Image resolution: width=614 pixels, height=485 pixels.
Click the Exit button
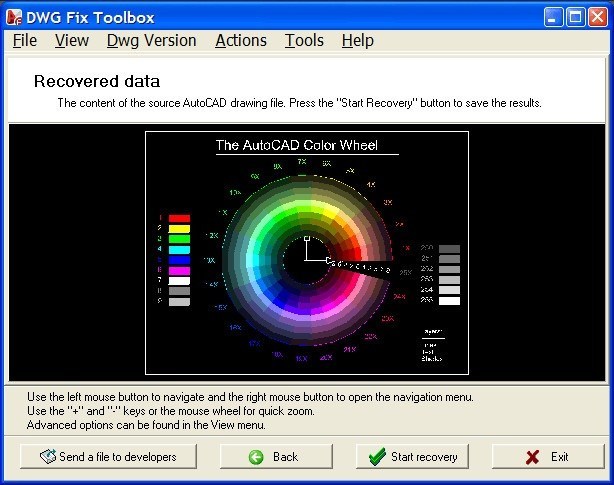tap(548, 456)
